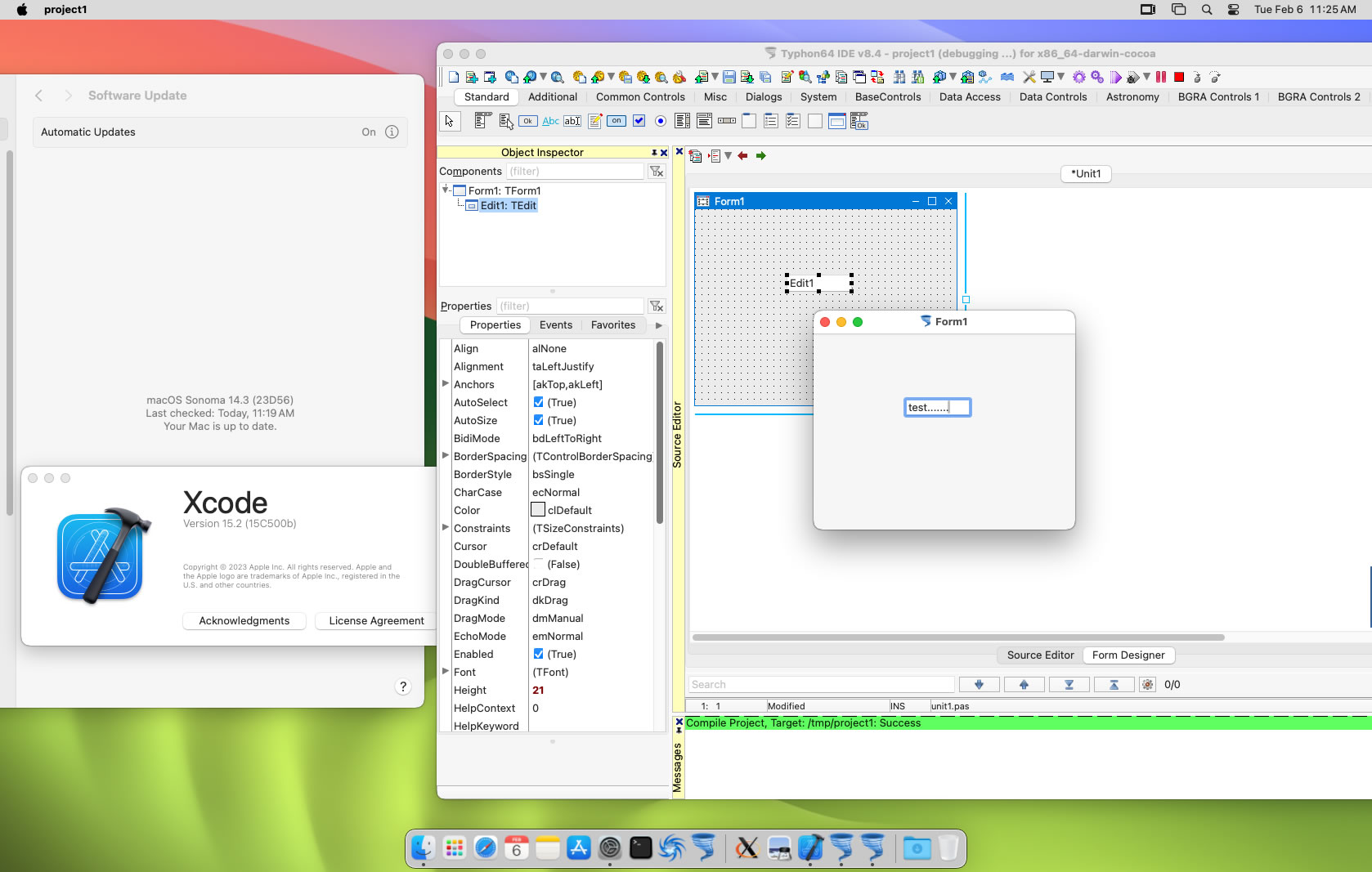
Task: Select the TEdit component icon
Action: tap(572, 121)
